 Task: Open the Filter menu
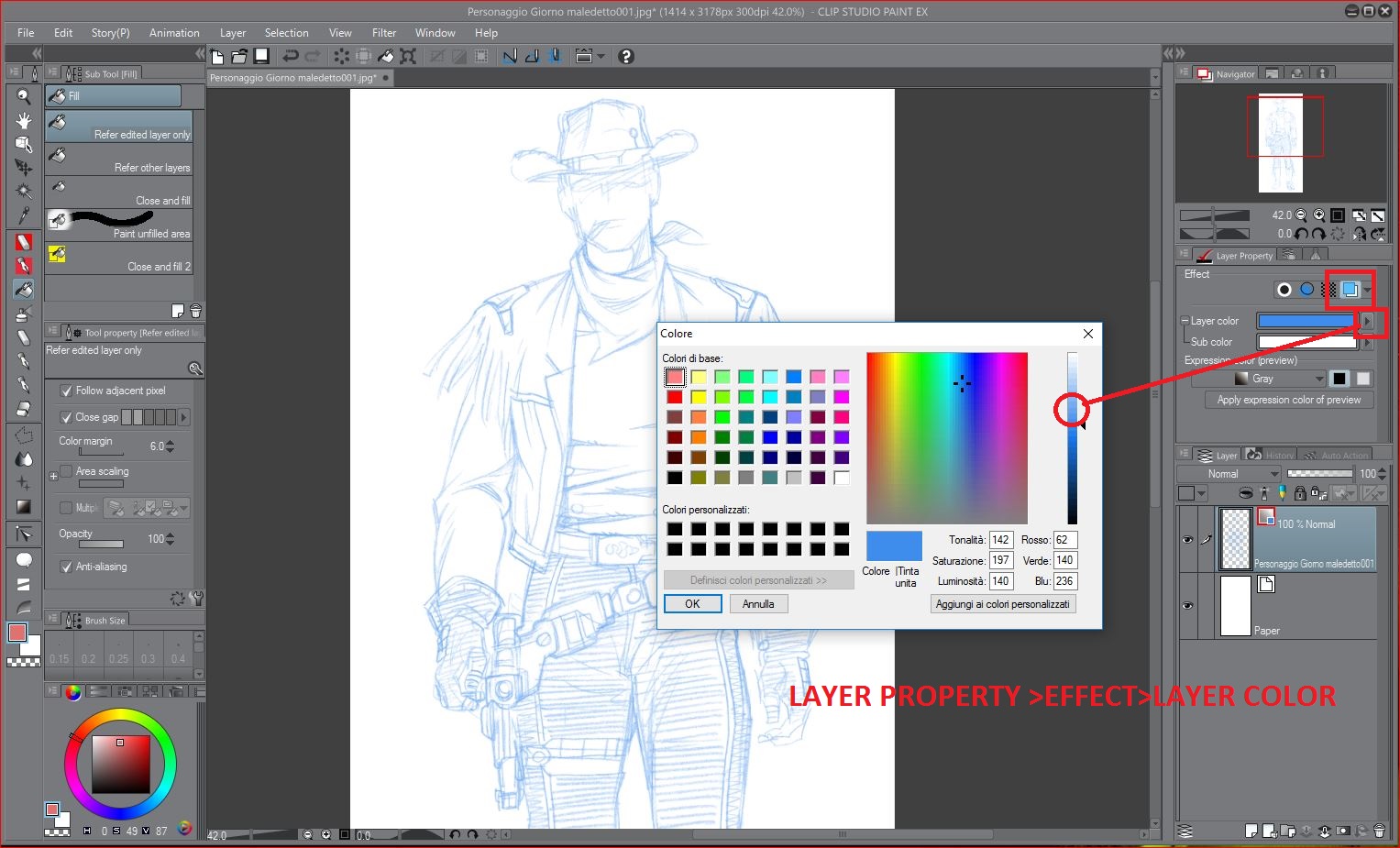[x=384, y=33]
